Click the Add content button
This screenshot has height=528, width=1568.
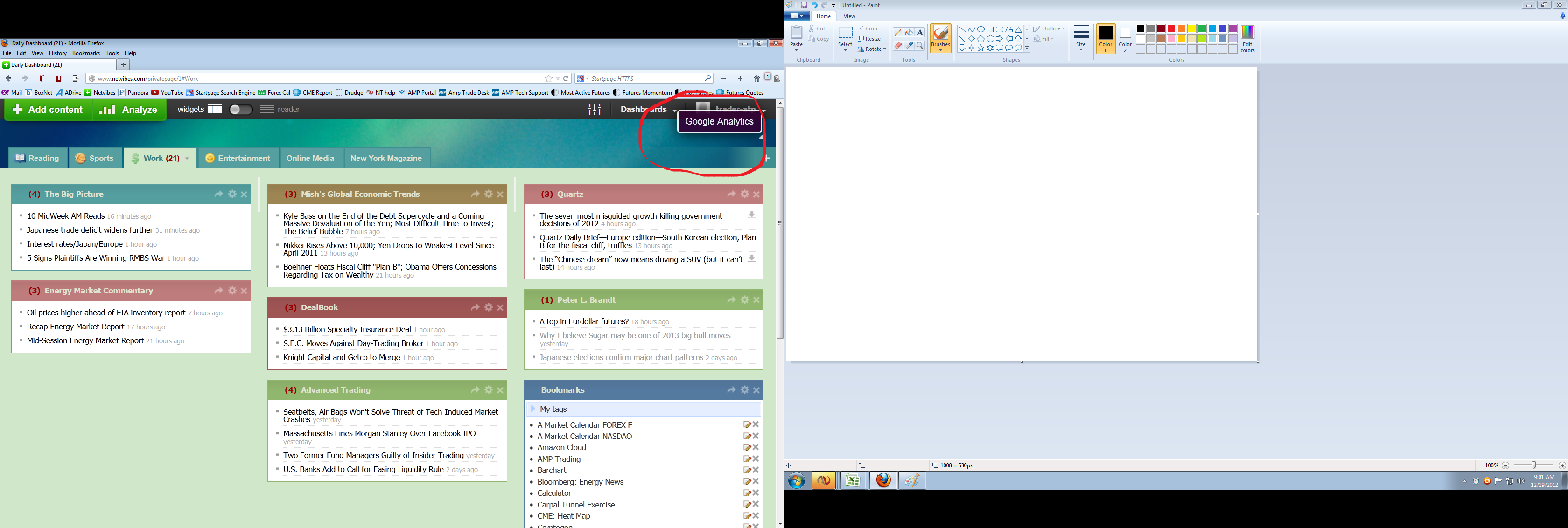pyautogui.click(x=48, y=110)
